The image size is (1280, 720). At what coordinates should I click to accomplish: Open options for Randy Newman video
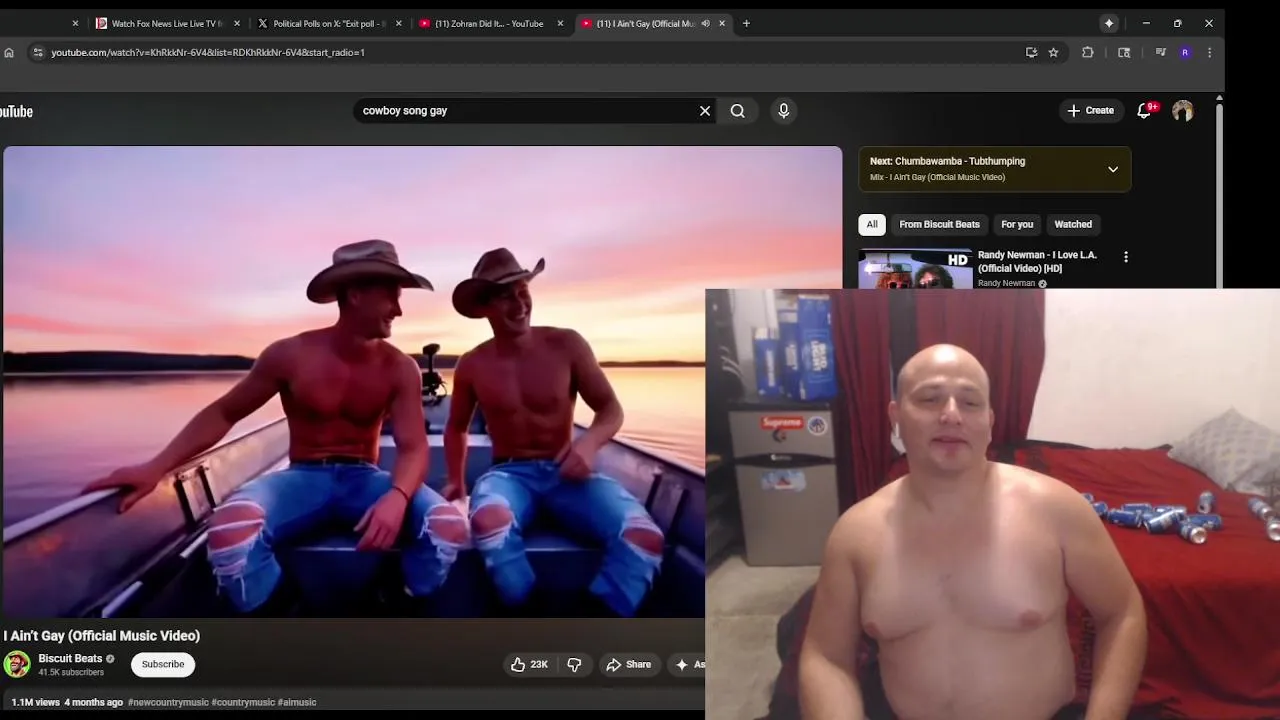[1126, 257]
